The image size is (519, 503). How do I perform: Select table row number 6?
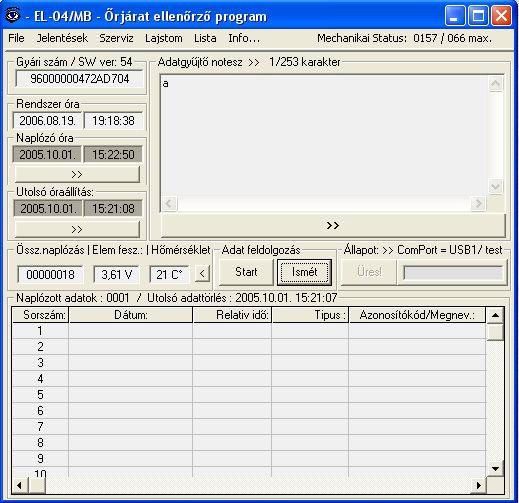(249, 411)
